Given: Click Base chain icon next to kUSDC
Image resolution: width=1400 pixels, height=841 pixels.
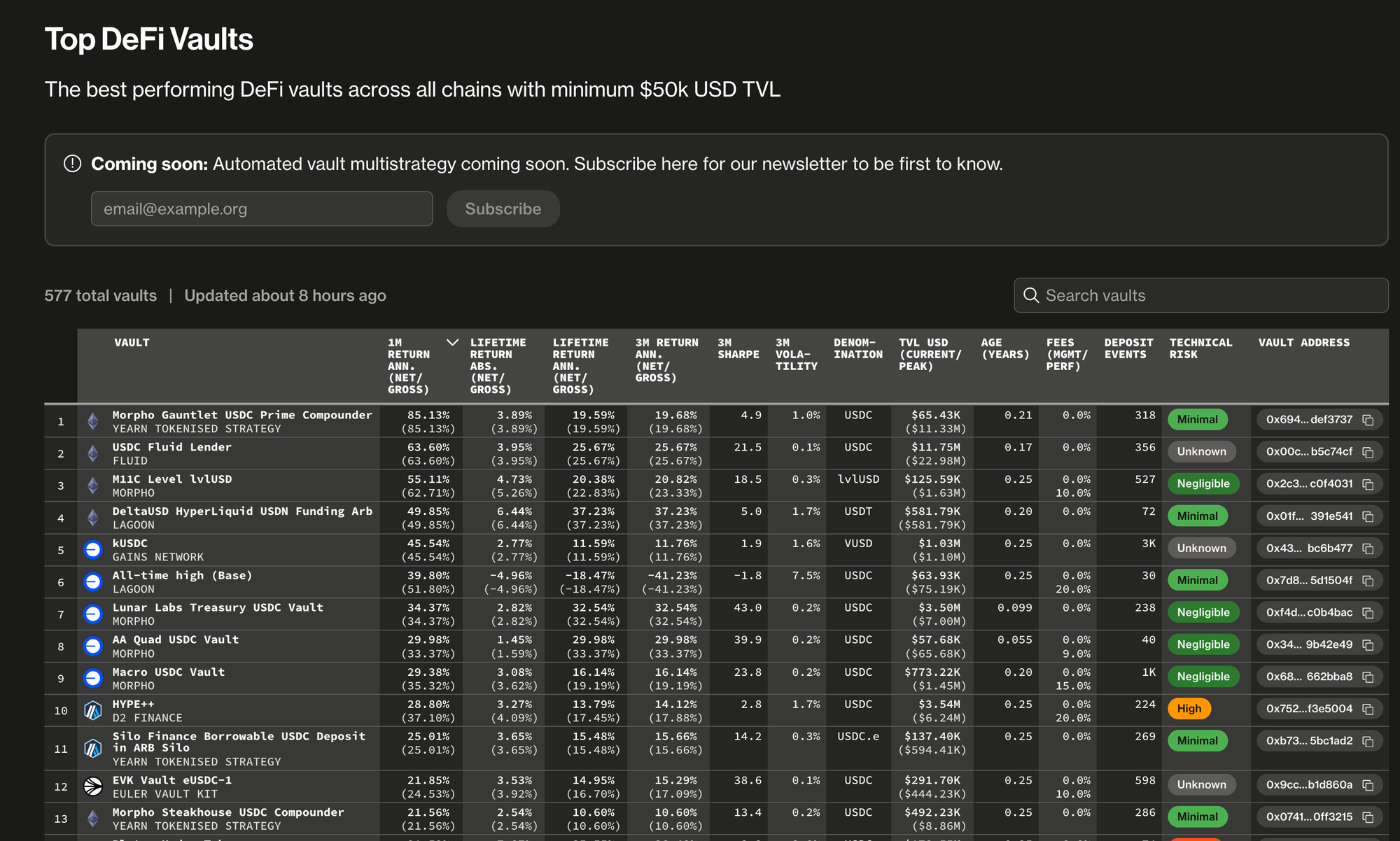Looking at the screenshot, I should [x=93, y=549].
